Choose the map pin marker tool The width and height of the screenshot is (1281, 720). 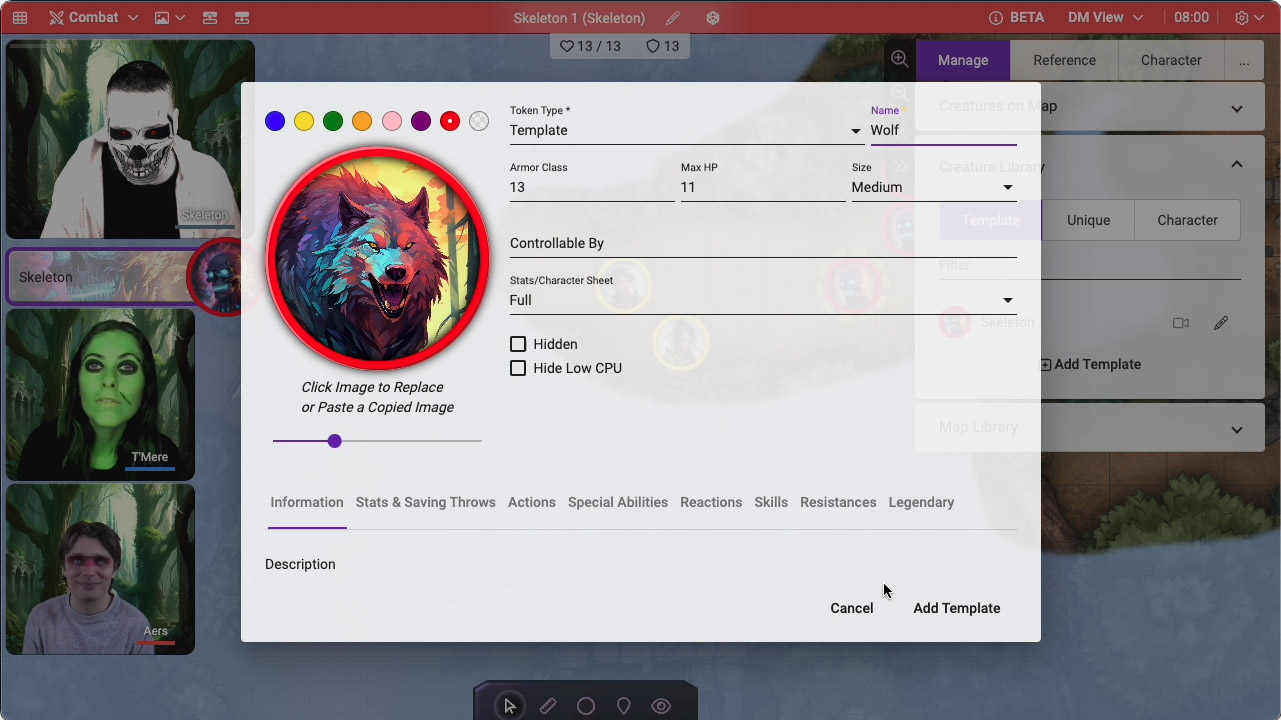pos(624,706)
